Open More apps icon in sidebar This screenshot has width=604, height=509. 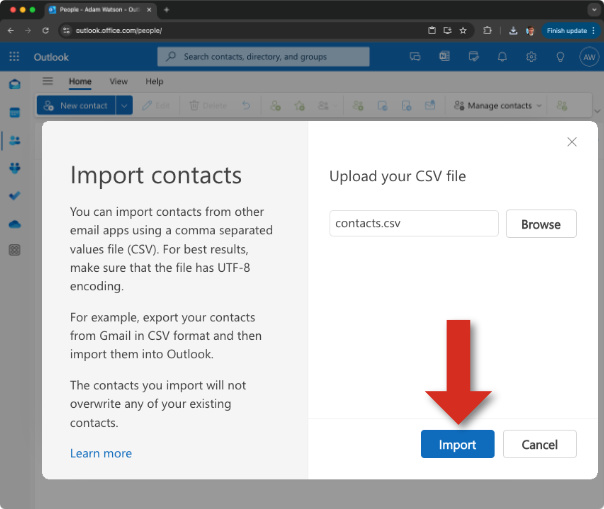click(x=15, y=250)
